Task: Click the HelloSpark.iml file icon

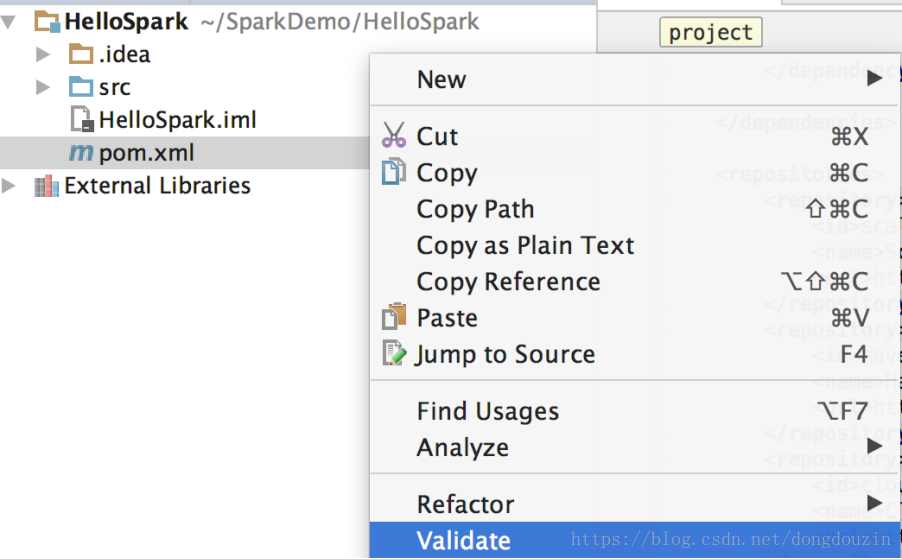Action: point(82,119)
